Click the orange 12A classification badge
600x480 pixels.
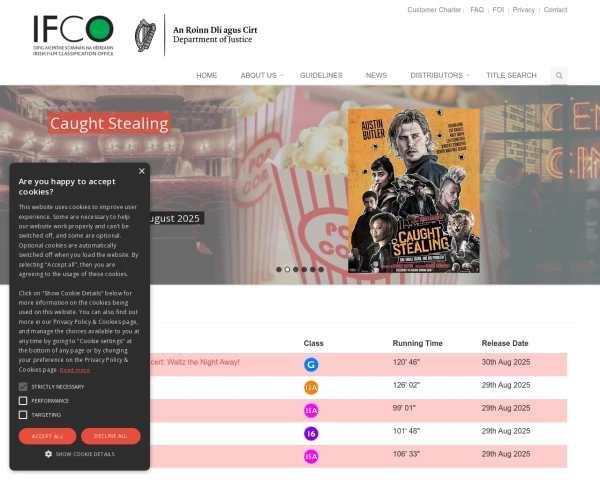coord(311,387)
